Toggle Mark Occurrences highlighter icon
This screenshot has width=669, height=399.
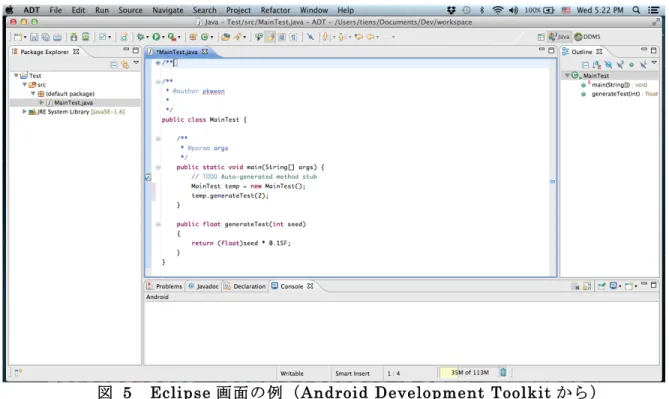(x=271, y=37)
